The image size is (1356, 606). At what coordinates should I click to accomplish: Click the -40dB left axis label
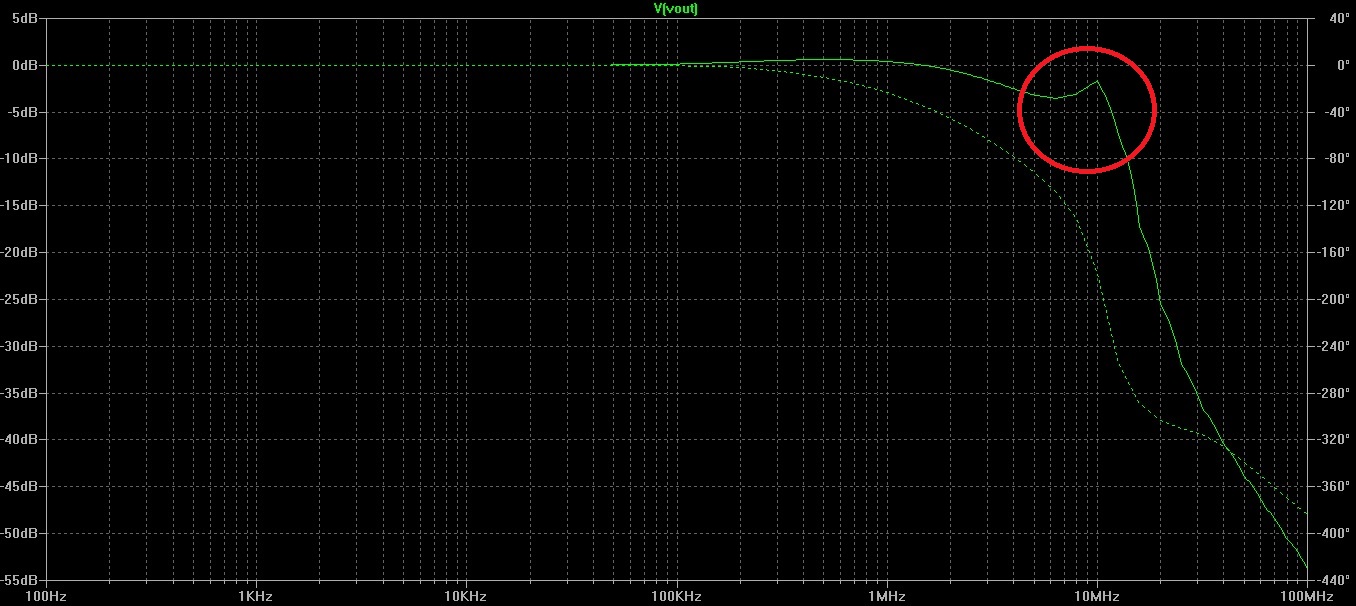[20, 439]
